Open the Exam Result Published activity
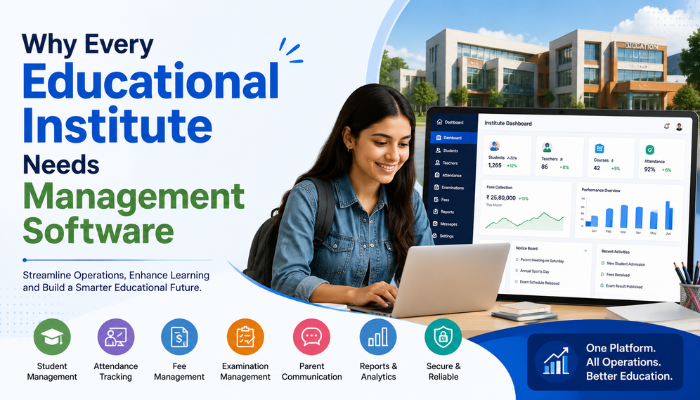 pos(621,286)
